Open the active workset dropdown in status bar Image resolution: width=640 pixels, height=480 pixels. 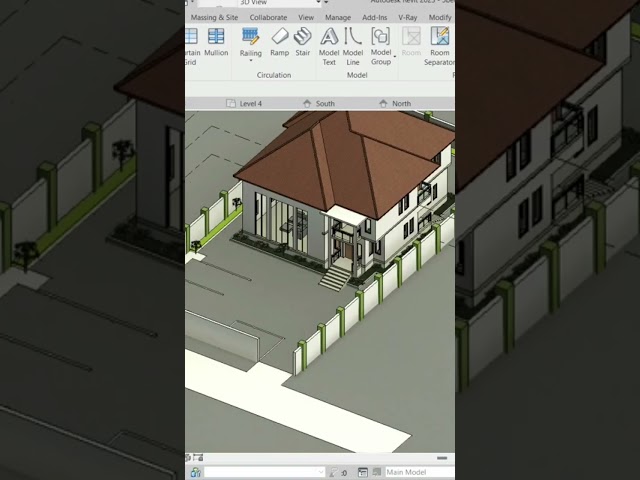click(264, 472)
